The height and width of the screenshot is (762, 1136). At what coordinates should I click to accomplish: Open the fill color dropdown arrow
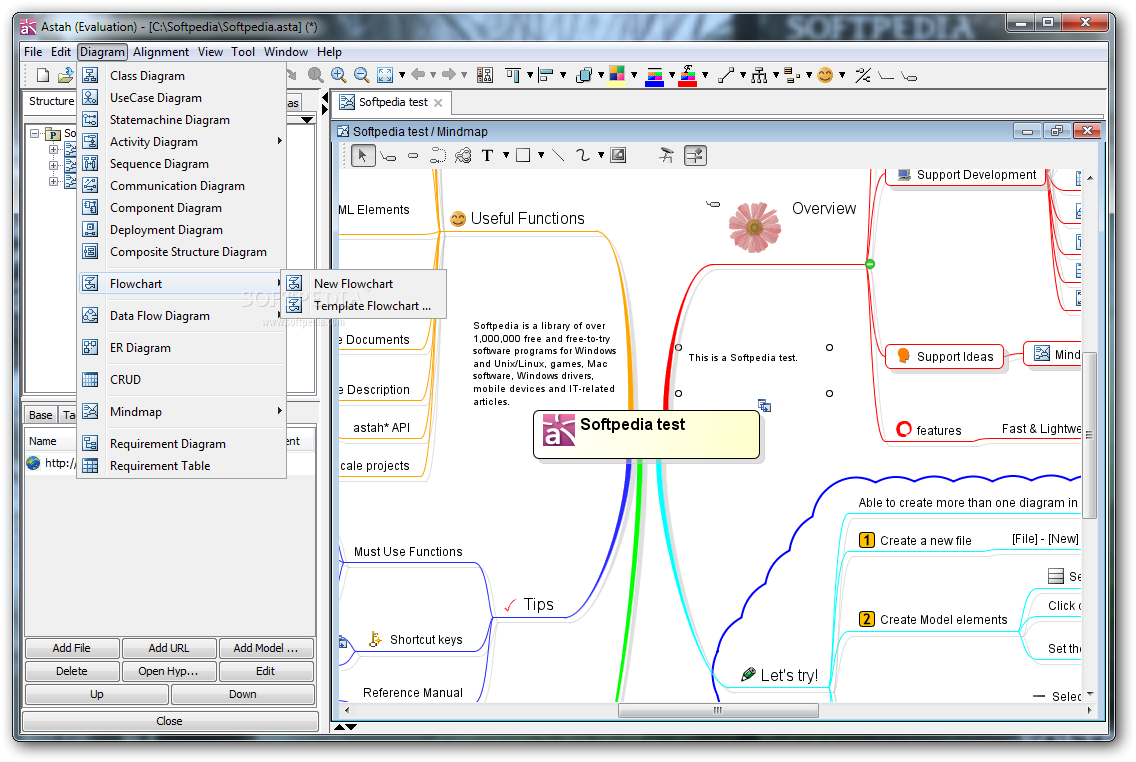point(634,75)
